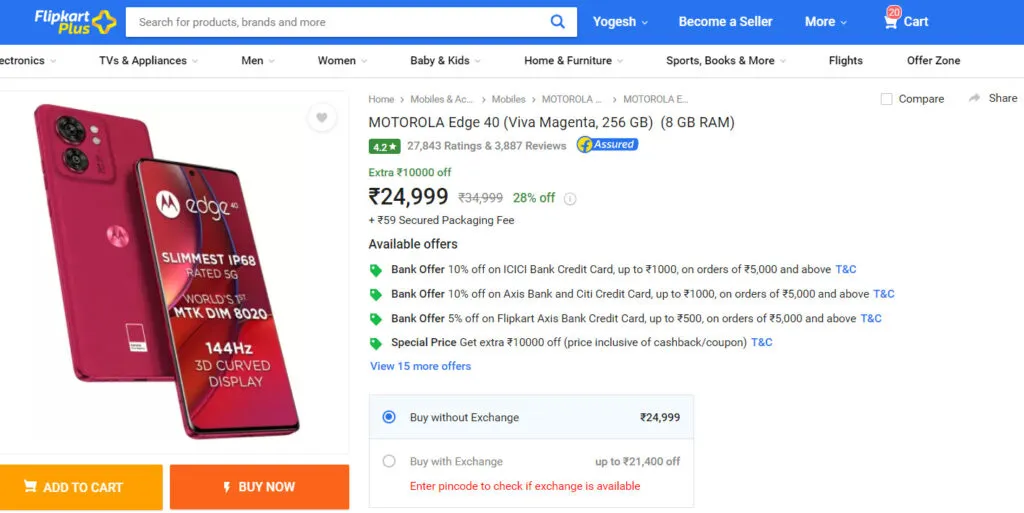Open View 15 more offers link

tap(421, 366)
